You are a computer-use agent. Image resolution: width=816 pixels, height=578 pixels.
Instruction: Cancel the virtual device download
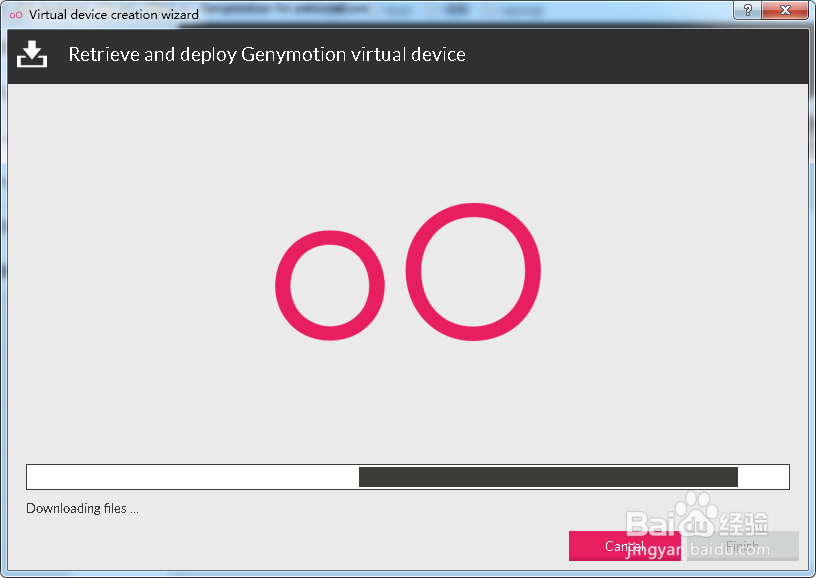[624, 546]
